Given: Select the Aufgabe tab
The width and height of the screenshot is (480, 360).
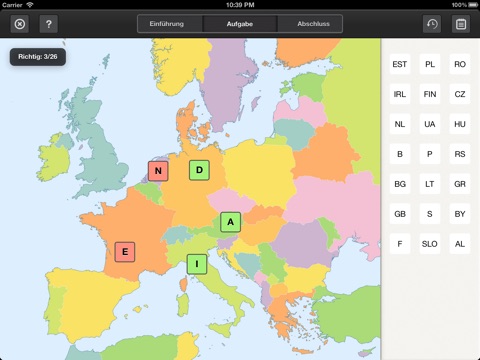Looking at the screenshot, I should point(240,24).
